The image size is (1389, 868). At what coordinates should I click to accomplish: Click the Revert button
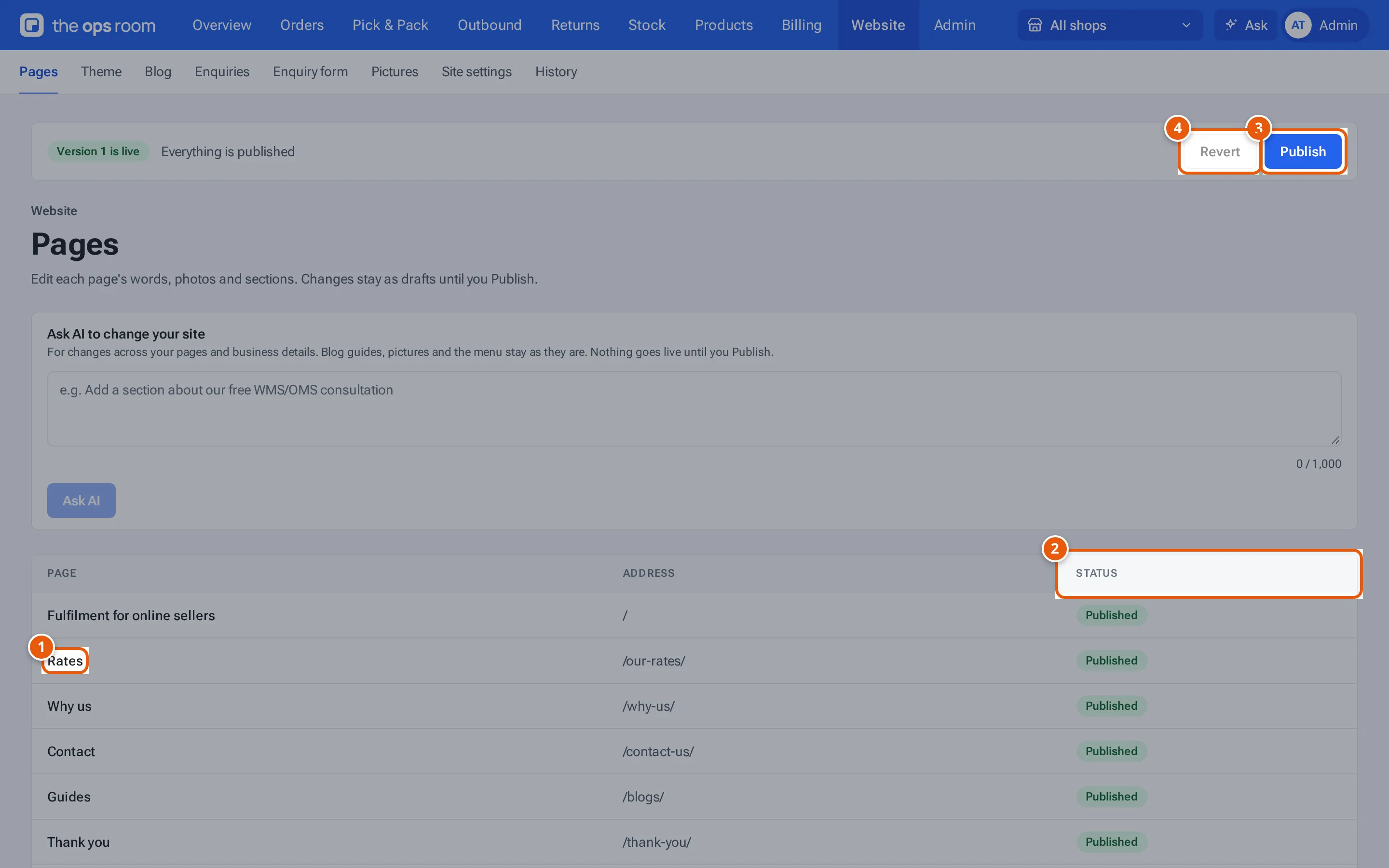coord(1220,151)
